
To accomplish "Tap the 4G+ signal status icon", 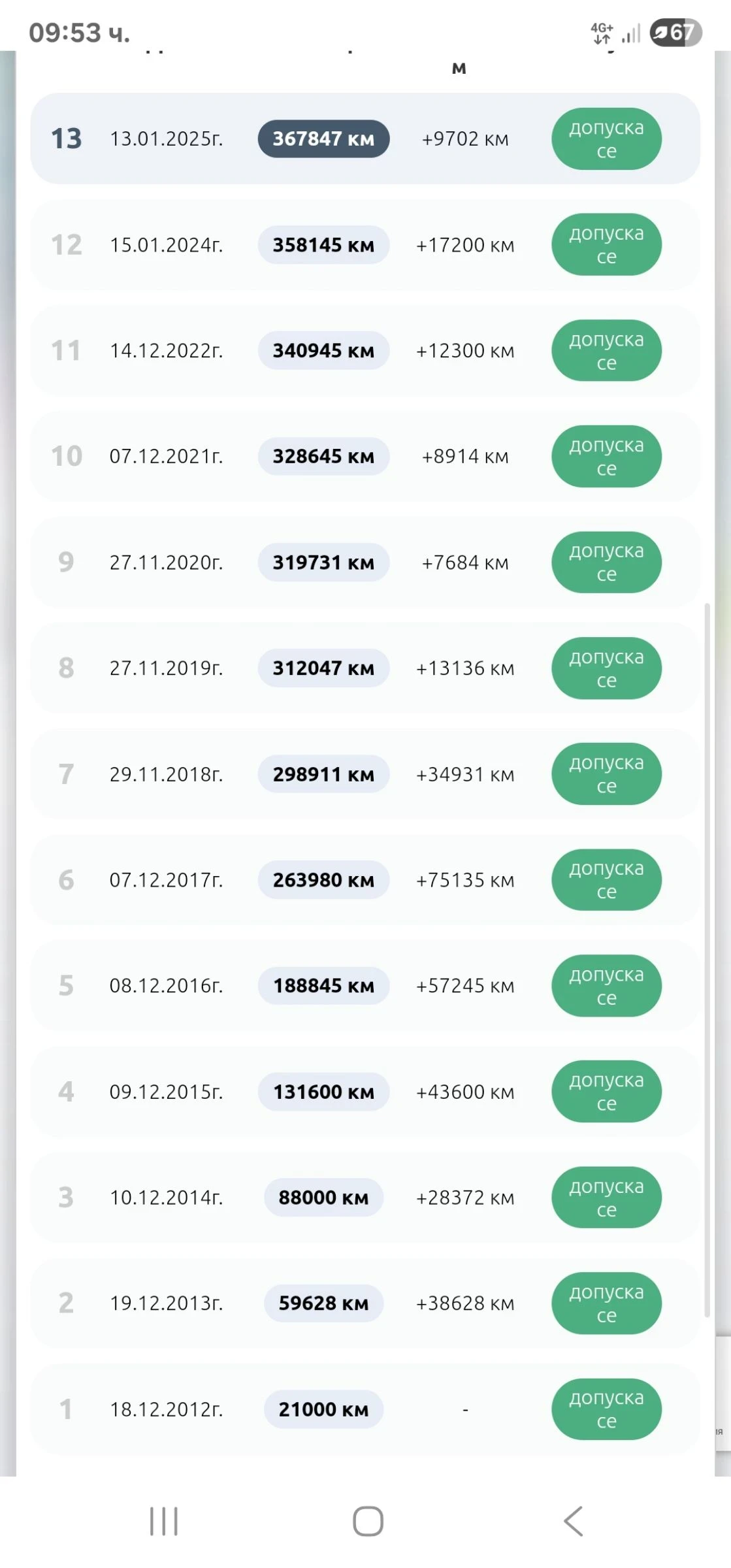I will pyautogui.click(x=602, y=33).
